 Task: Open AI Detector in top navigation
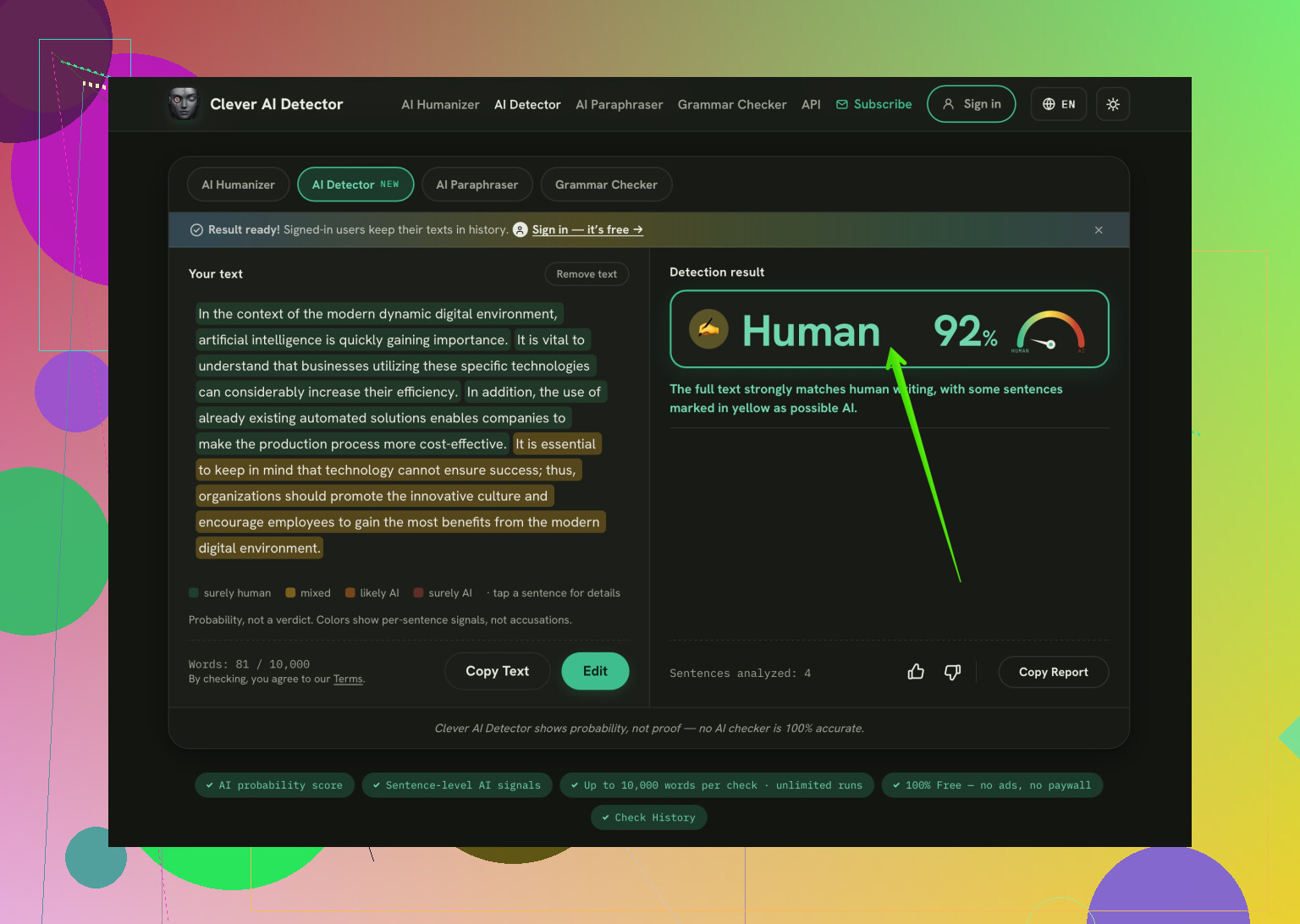(x=527, y=104)
